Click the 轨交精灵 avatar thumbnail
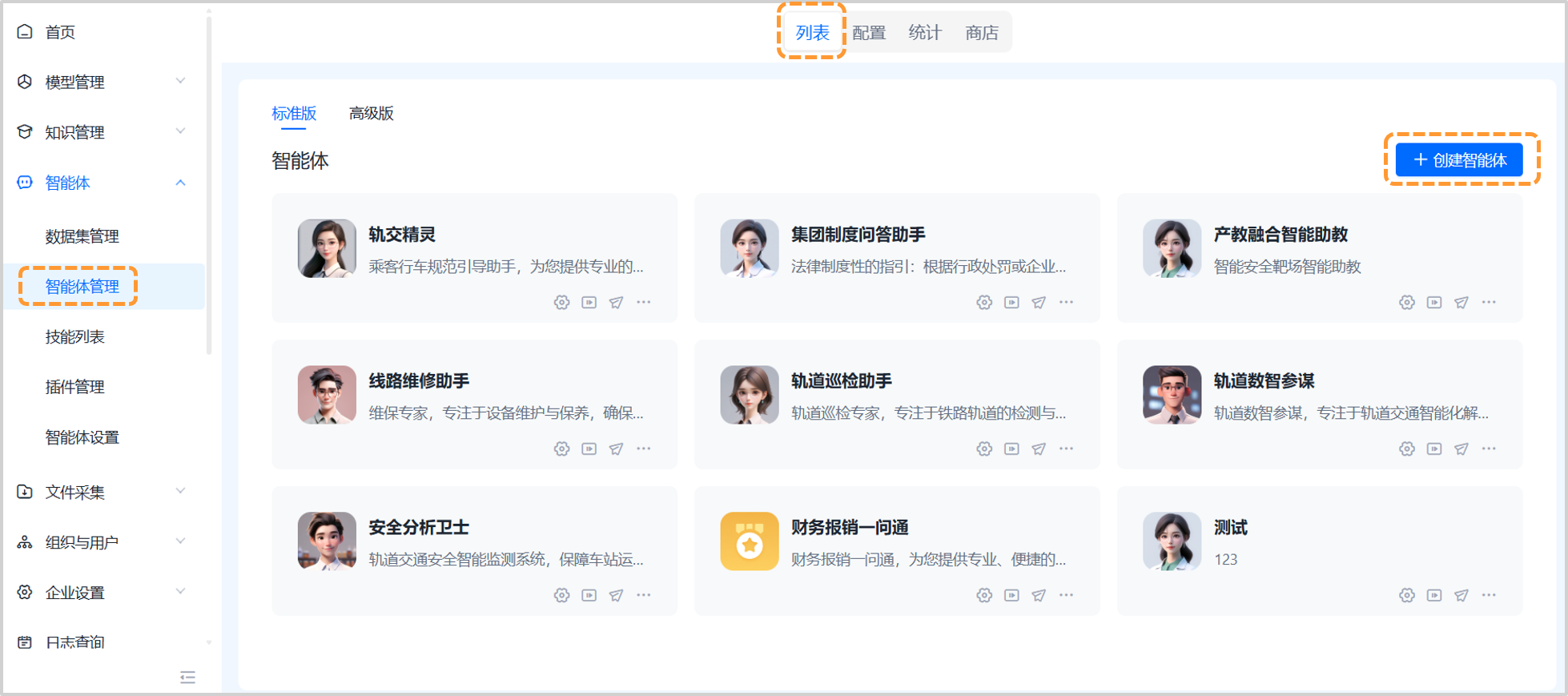The height and width of the screenshot is (696, 1568). pos(327,248)
